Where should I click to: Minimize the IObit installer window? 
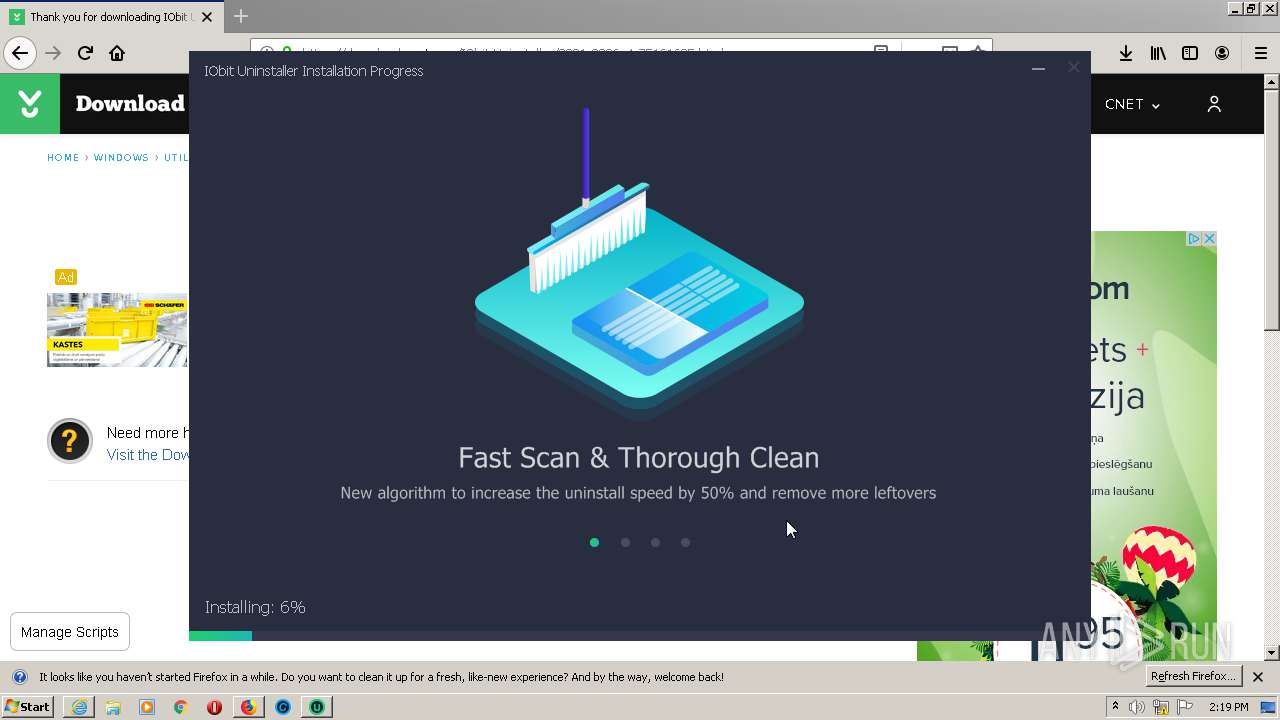click(x=1038, y=69)
